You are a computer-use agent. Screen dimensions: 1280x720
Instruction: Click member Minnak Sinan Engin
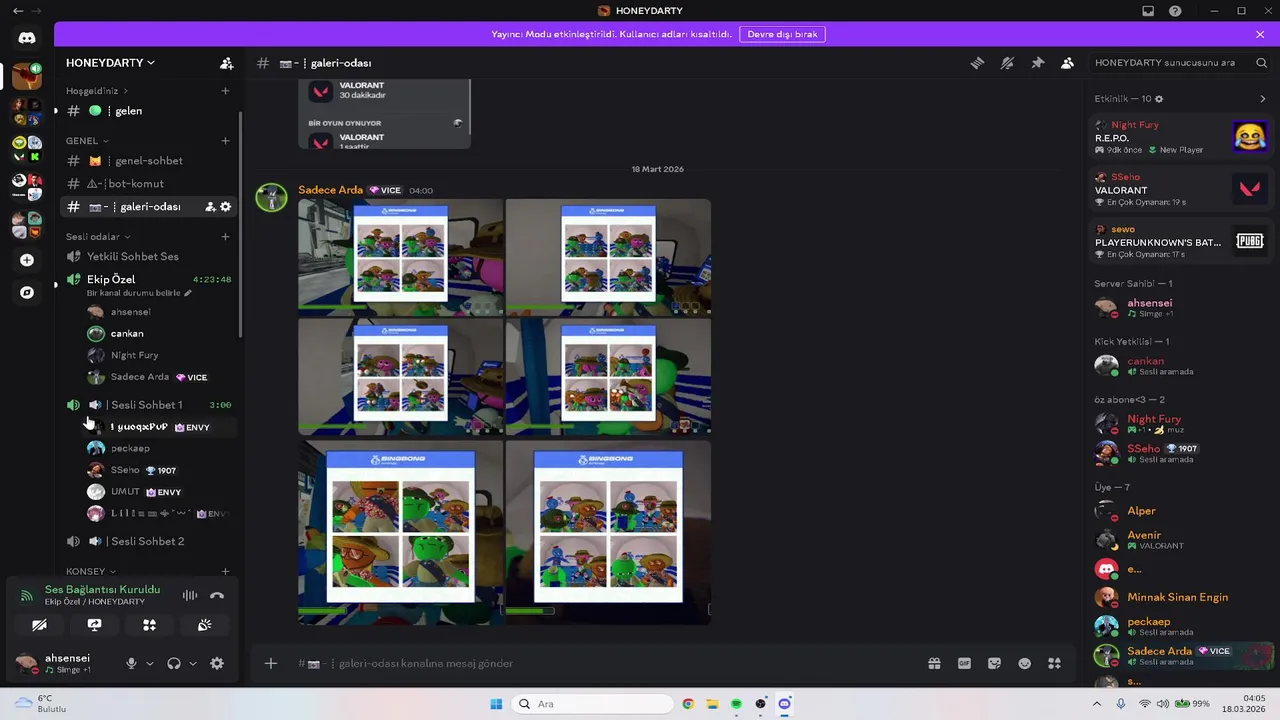[1180, 597]
